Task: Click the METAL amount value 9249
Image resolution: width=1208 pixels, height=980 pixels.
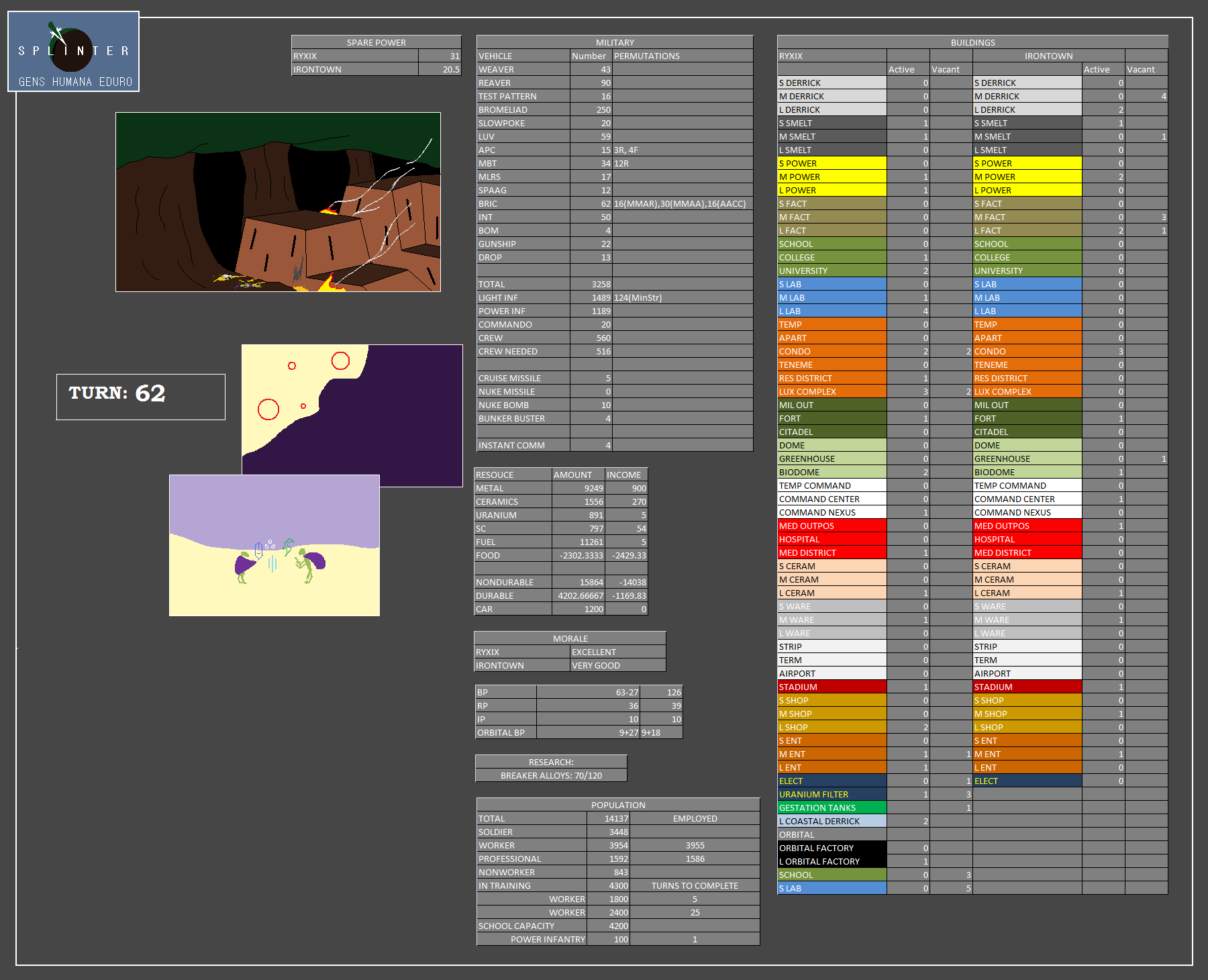Action: (x=578, y=488)
